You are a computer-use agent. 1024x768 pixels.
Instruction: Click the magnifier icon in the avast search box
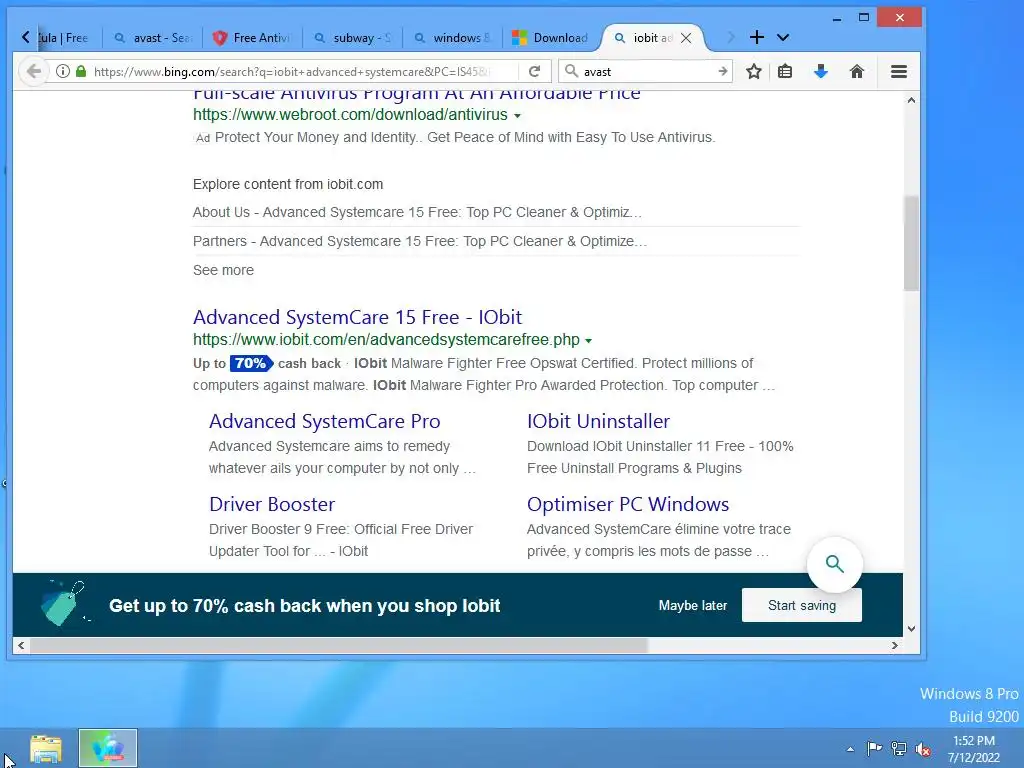coord(571,71)
